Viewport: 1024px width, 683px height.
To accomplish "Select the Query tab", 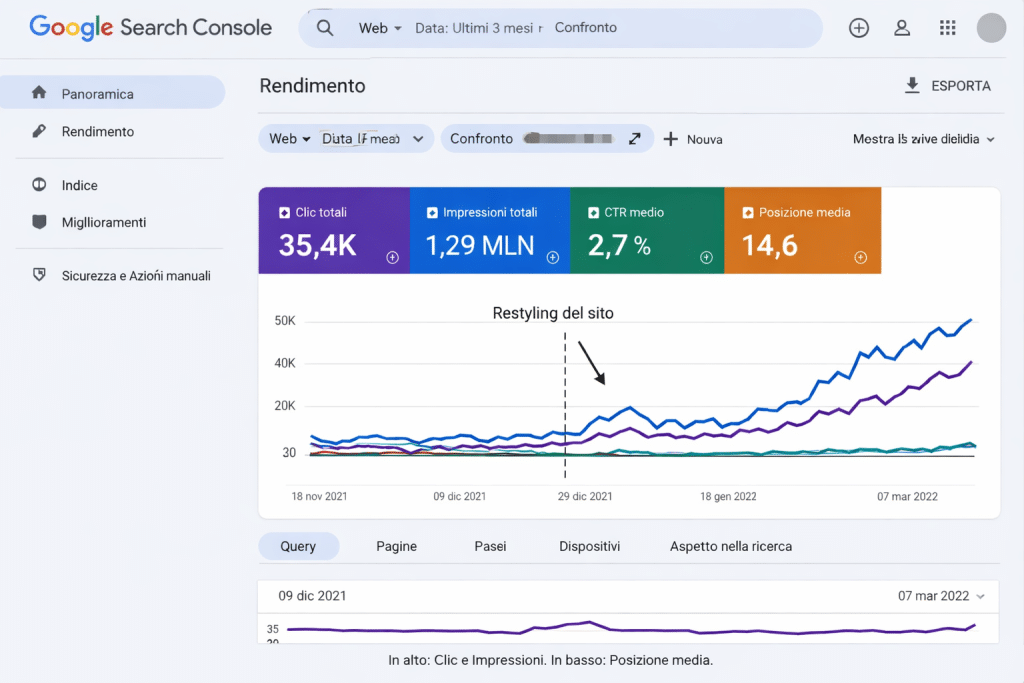I will (298, 547).
